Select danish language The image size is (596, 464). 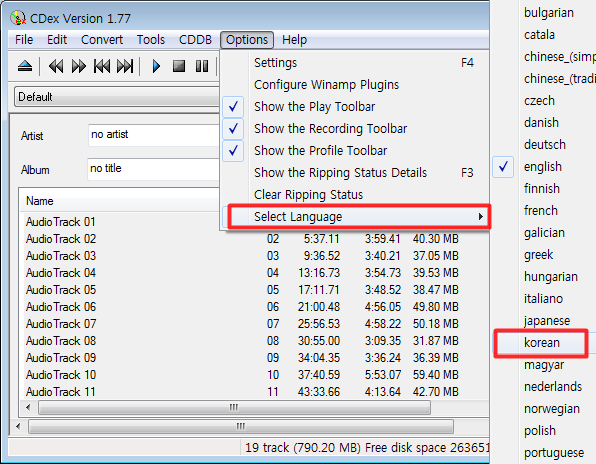[541, 123]
